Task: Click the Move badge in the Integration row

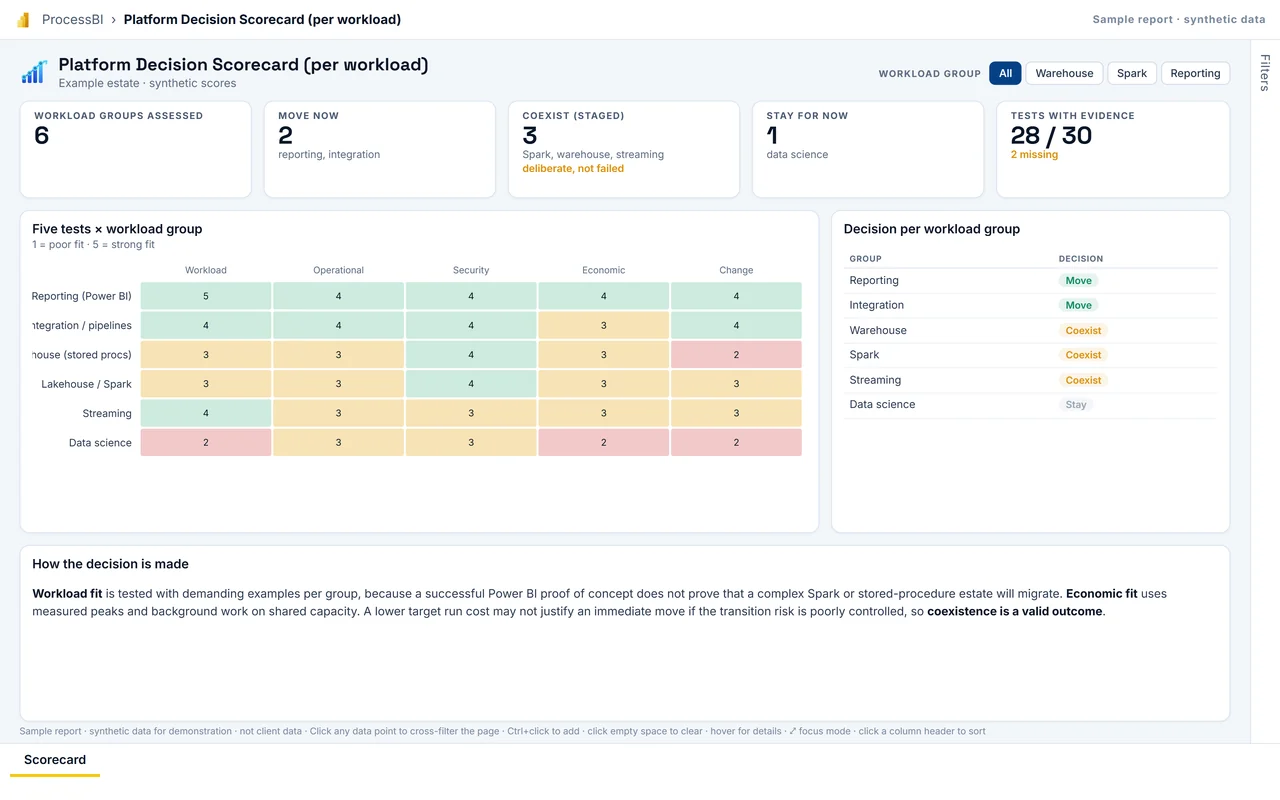Action: 1078,305
